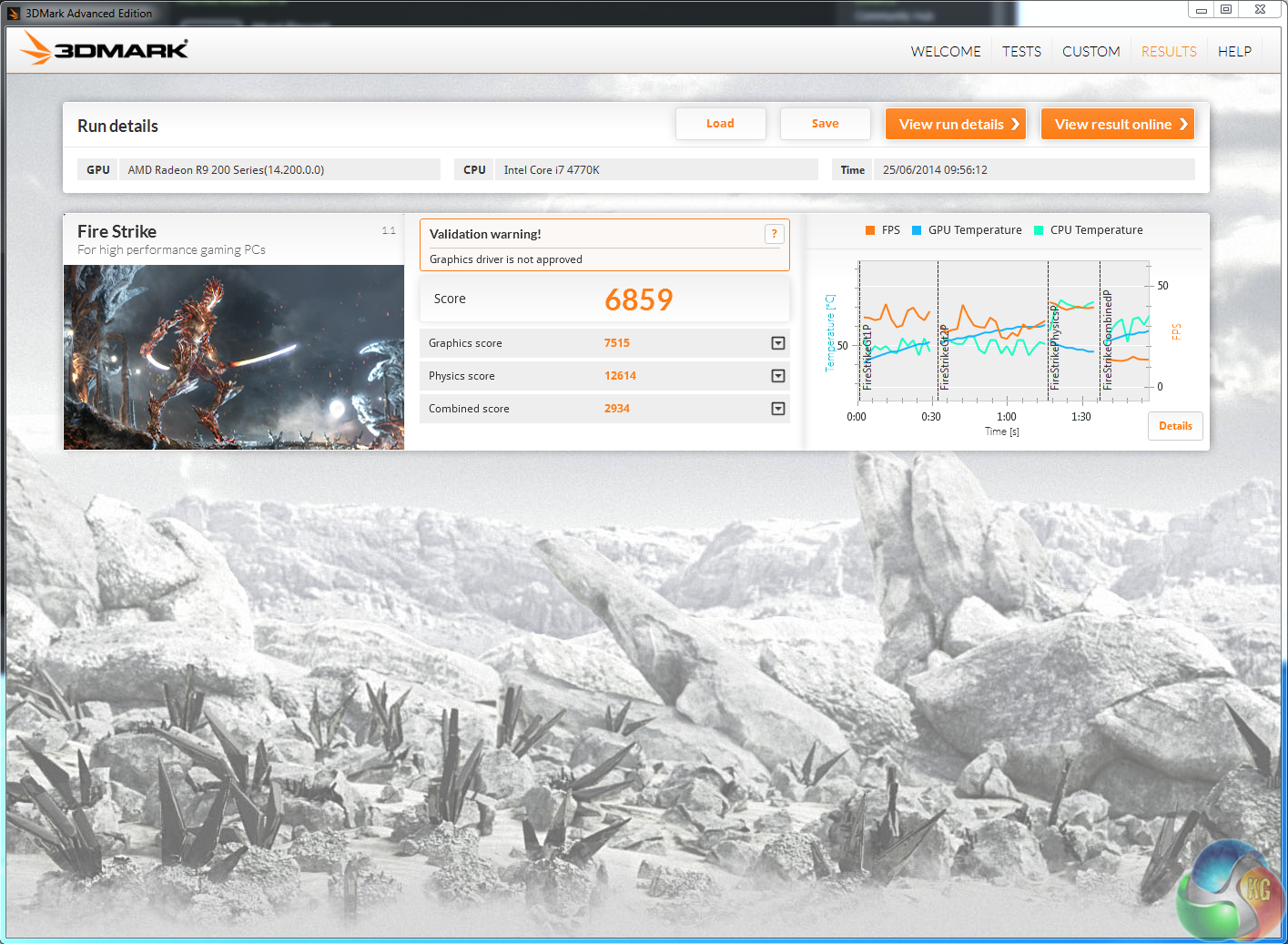The height and width of the screenshot is (944, 1288).
Task: Click the 3DMark logo
Action: pos(105,48)
